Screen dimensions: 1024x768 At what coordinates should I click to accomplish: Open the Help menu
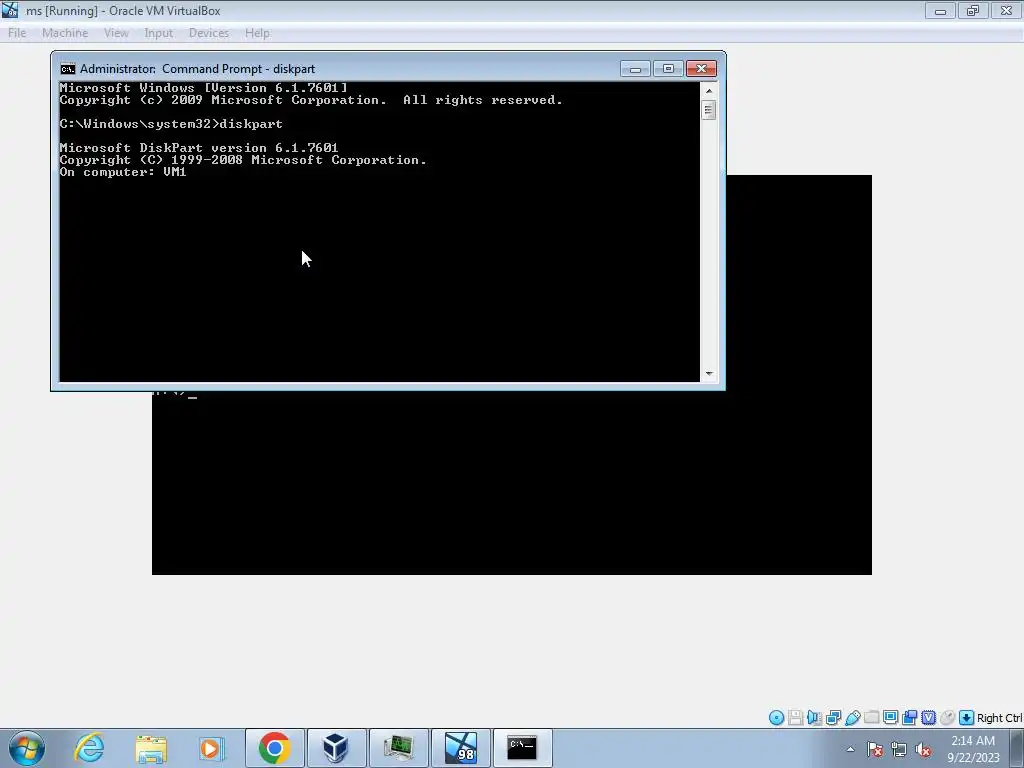(257, 33)
